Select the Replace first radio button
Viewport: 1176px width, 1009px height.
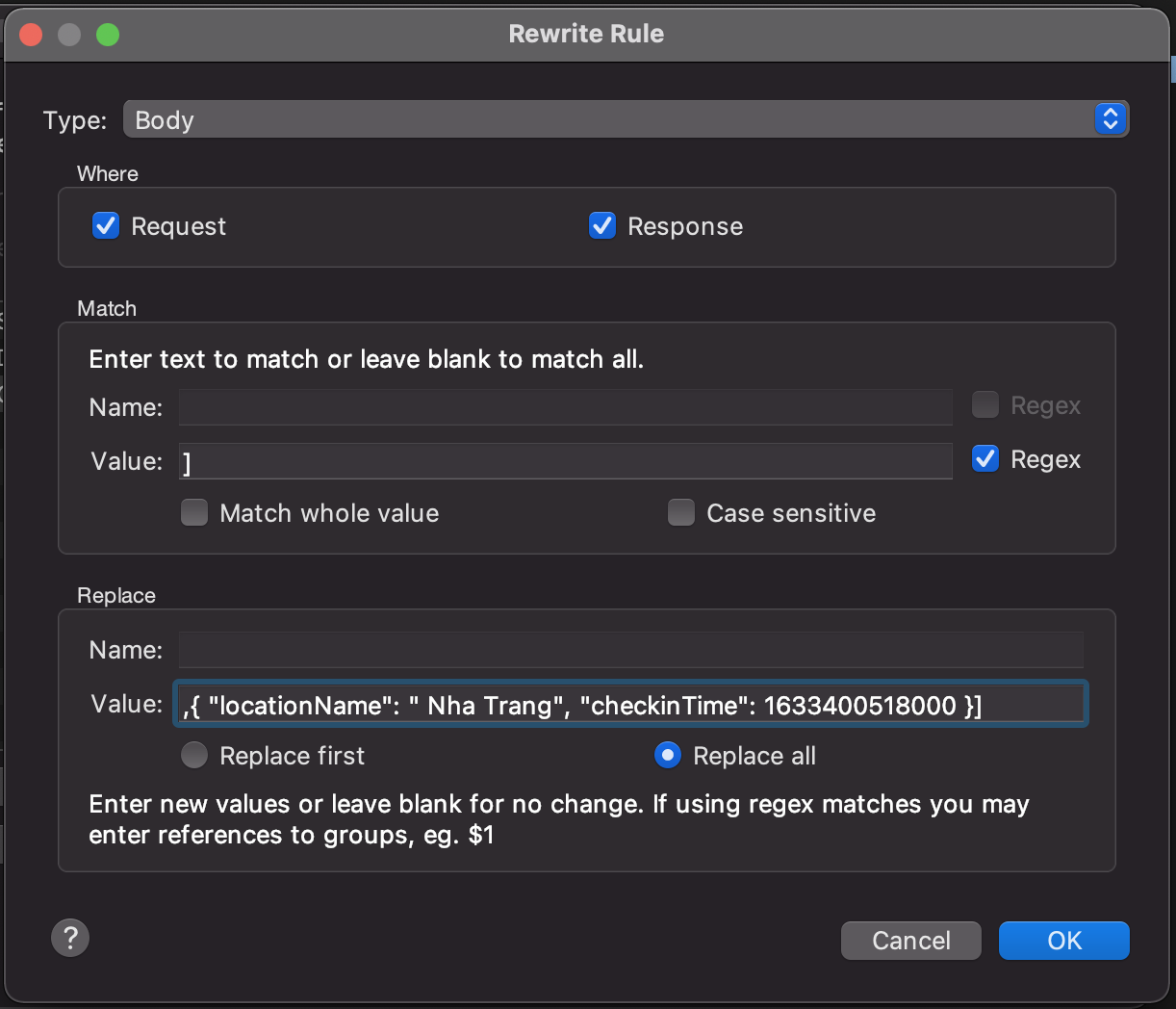tap(194, 755)
